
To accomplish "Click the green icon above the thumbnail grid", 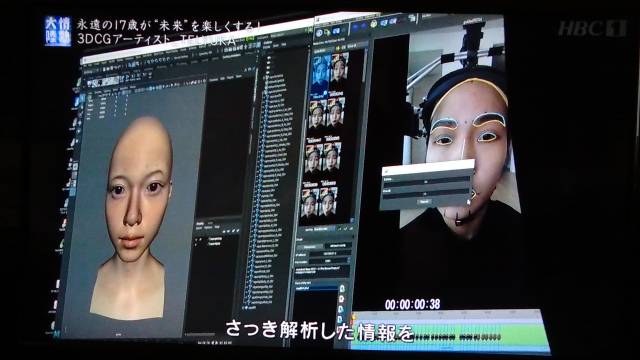I will 338,49.
